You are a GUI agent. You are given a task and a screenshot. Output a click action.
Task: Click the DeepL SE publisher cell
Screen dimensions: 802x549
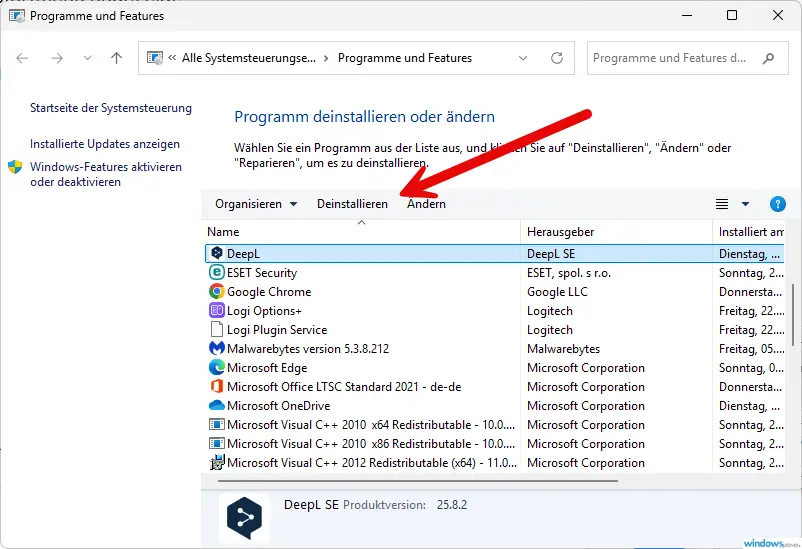point(551,254)
